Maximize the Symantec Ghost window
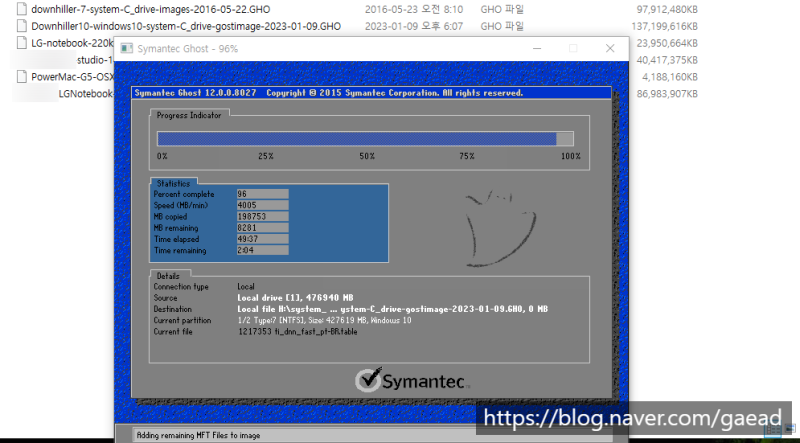 (573, 48)
